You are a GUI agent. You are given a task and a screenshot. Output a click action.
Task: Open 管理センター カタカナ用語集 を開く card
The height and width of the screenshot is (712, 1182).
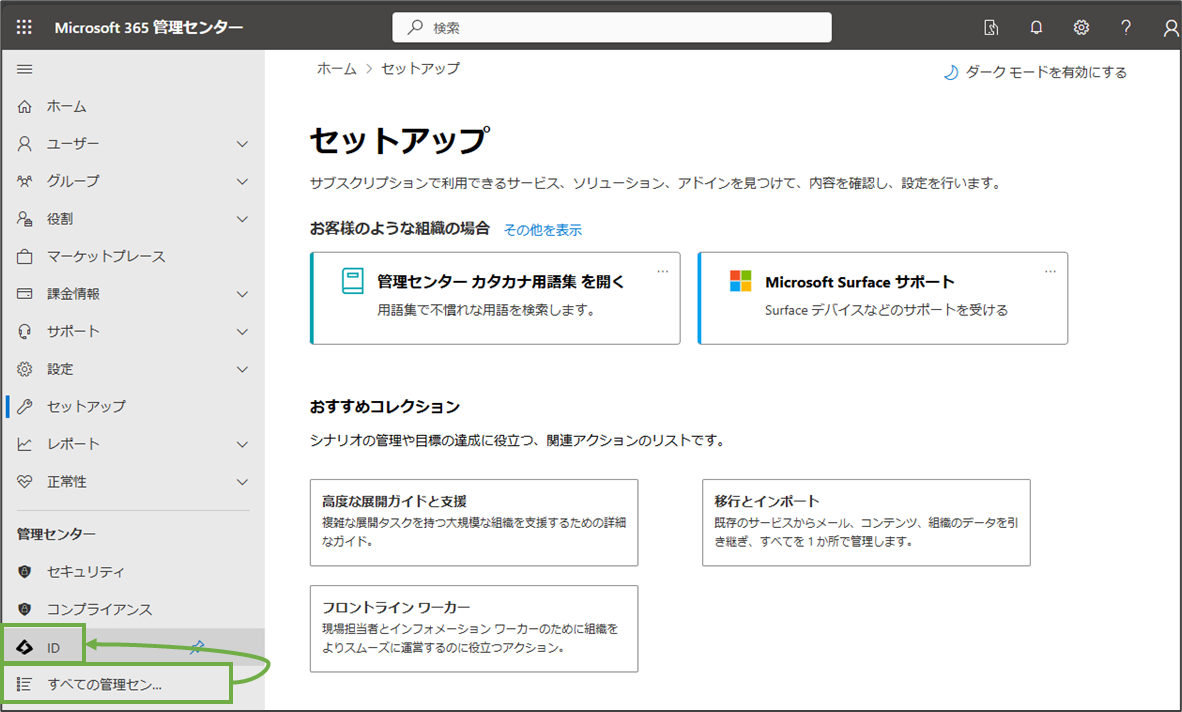pos(495,298)
